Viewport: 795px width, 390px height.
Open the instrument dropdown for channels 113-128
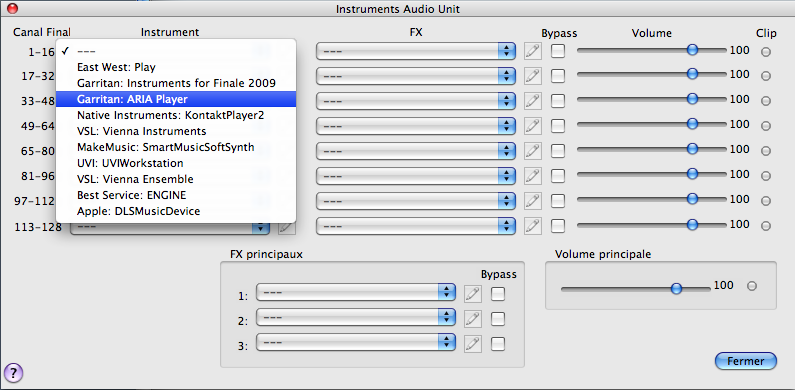pyautogui.click(x=170, y=227)
